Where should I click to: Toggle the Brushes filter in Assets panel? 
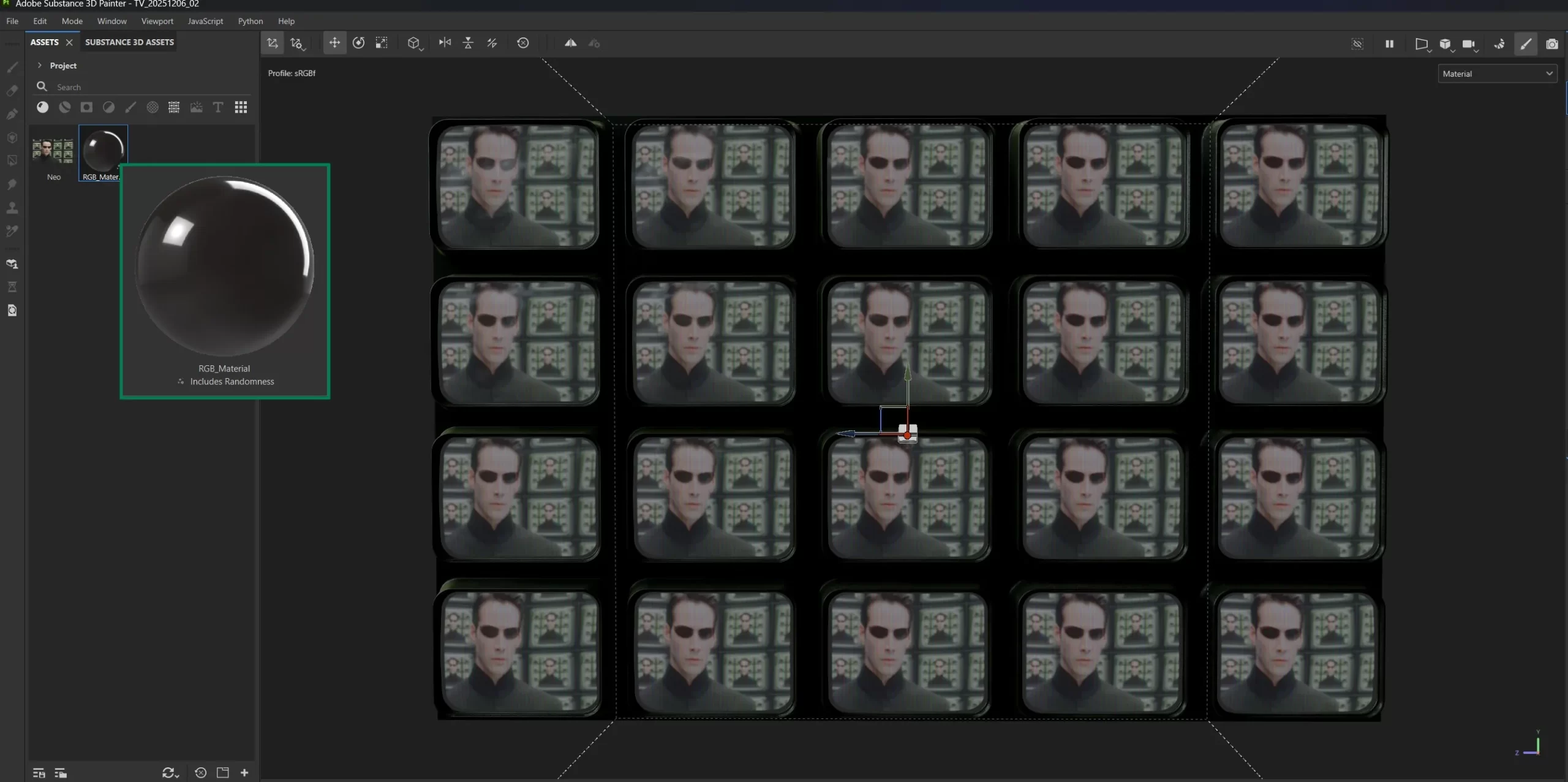130,107
